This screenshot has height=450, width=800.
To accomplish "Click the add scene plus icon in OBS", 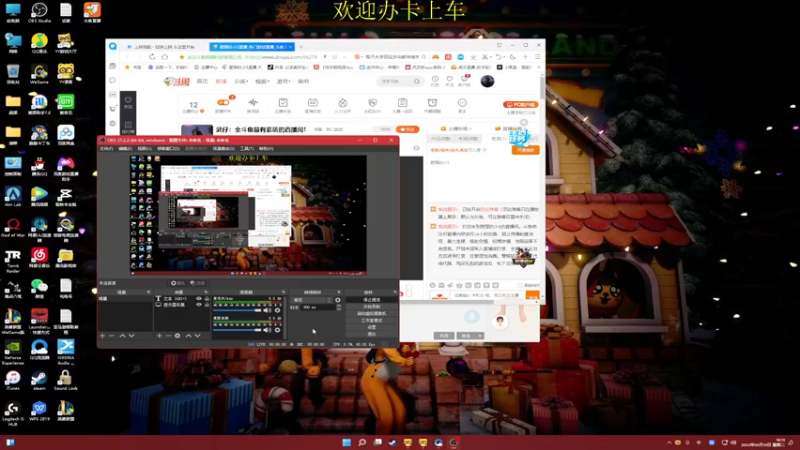I will 103,336.
